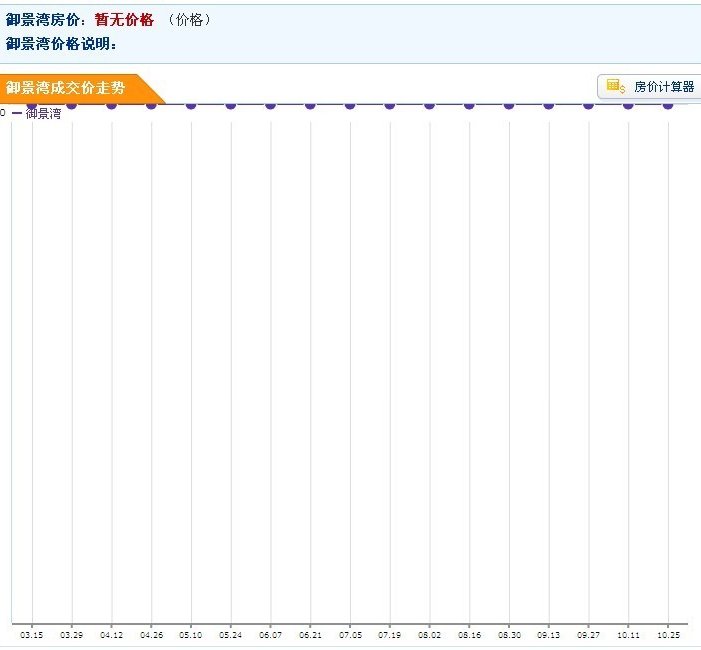Click the data point above date 05.10

(191, 105)
